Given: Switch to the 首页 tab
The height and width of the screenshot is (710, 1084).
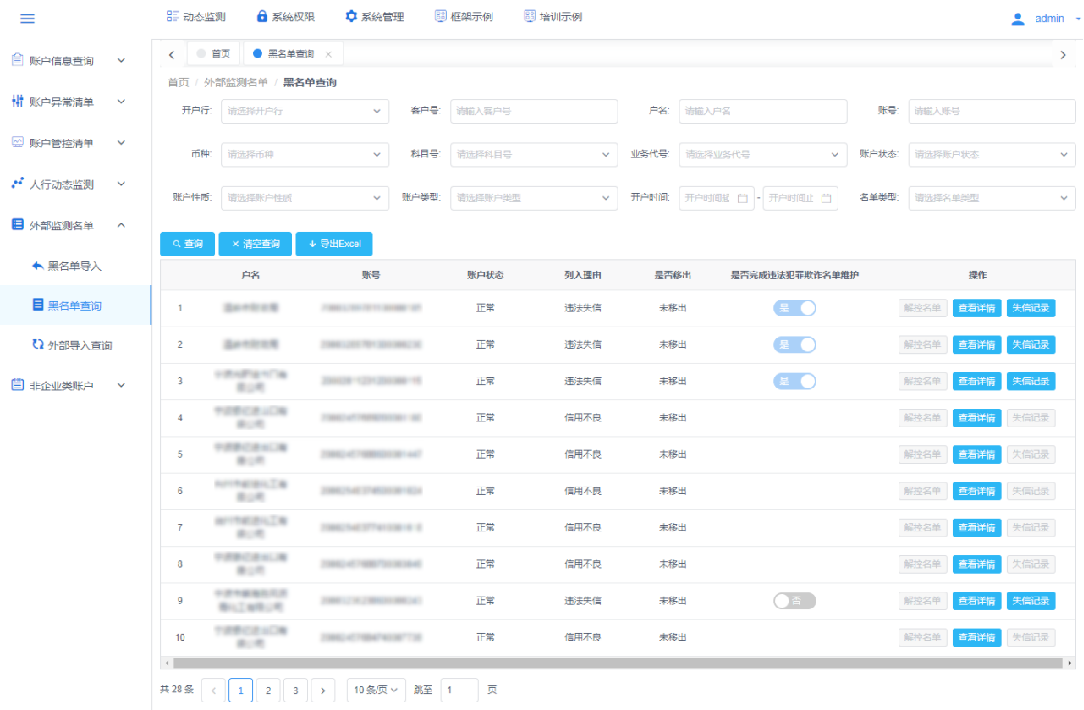Looking at the screenshot, I should pyautogui.click(x=213, y=54).
